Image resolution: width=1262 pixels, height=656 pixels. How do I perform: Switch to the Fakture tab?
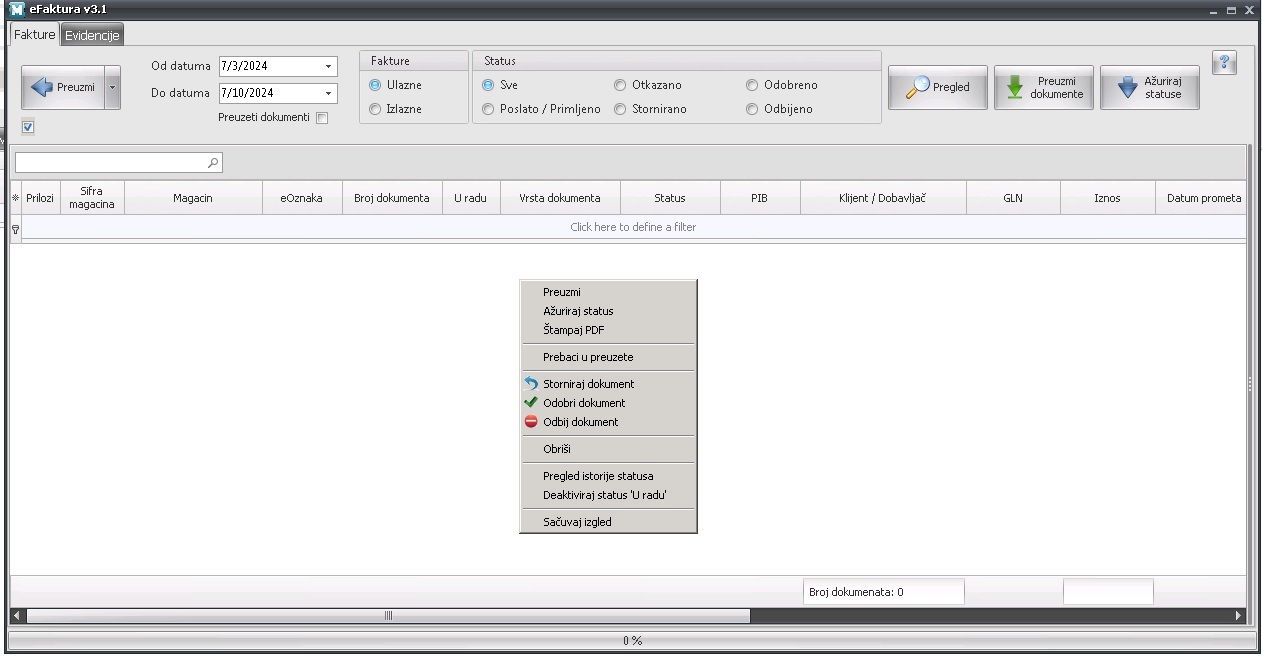[x=35, y=34]
